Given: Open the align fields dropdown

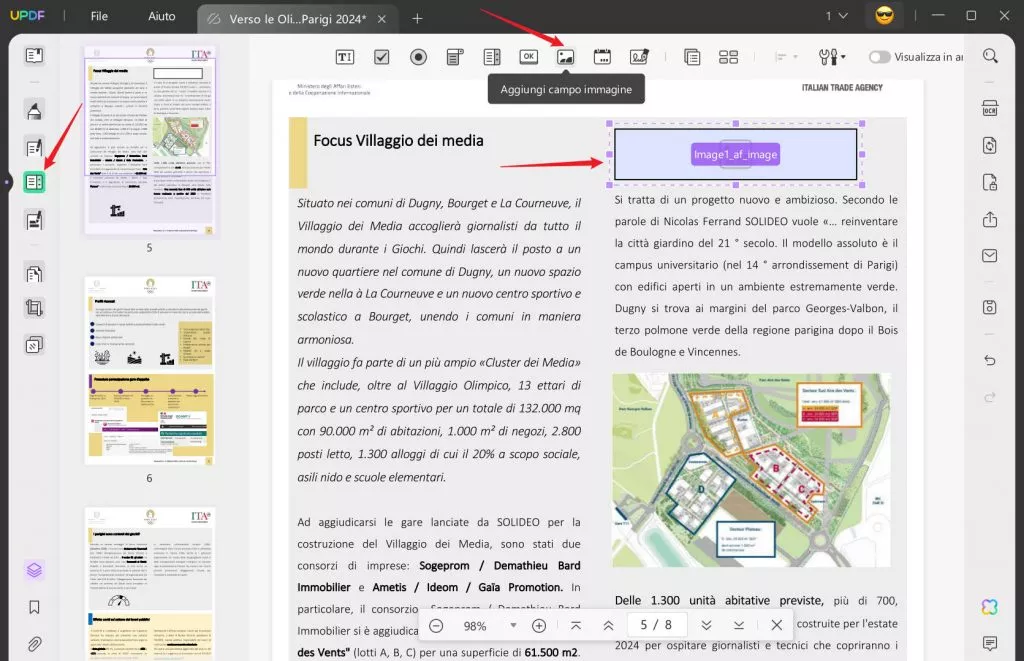Looking at the screenshot, I should [x=786, y=57].
